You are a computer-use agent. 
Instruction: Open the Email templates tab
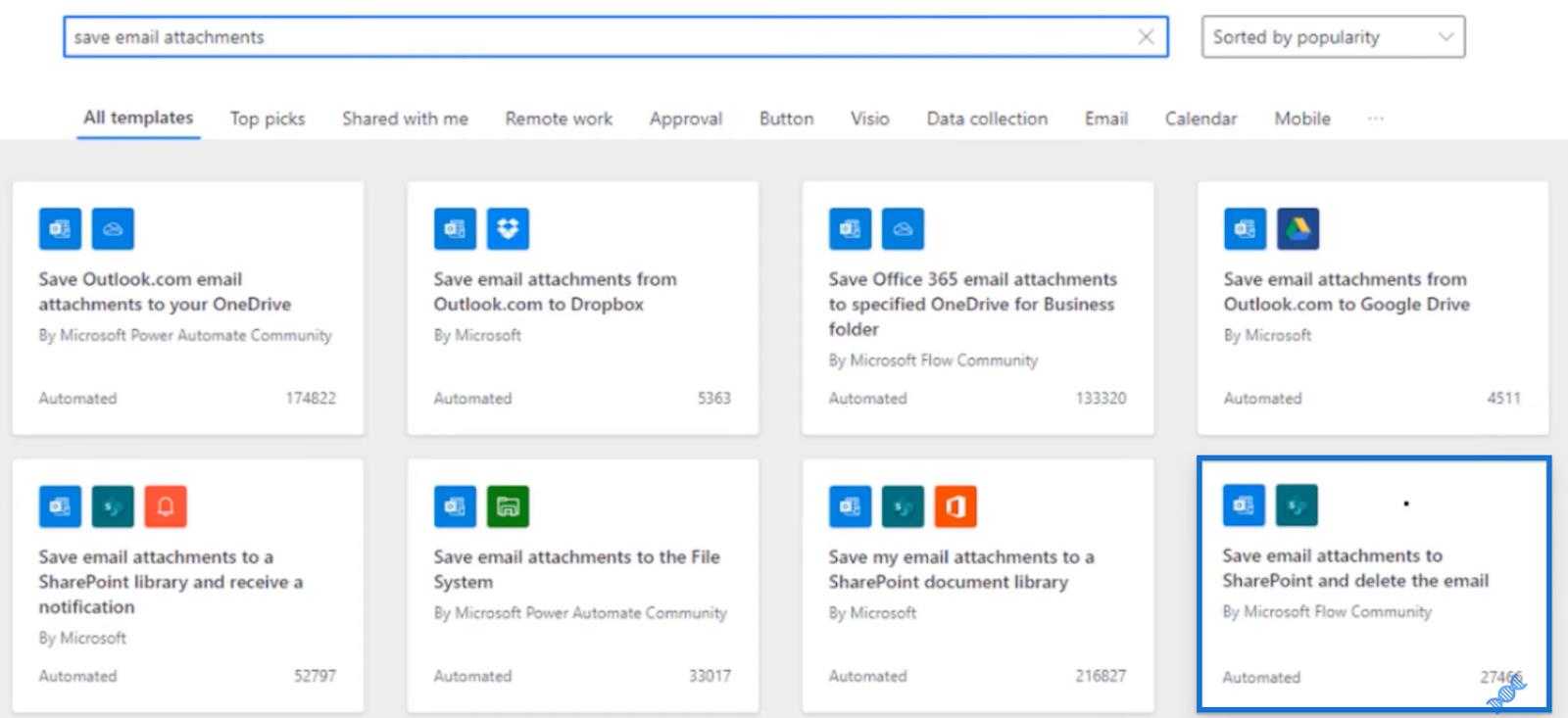coord(1105,119)
